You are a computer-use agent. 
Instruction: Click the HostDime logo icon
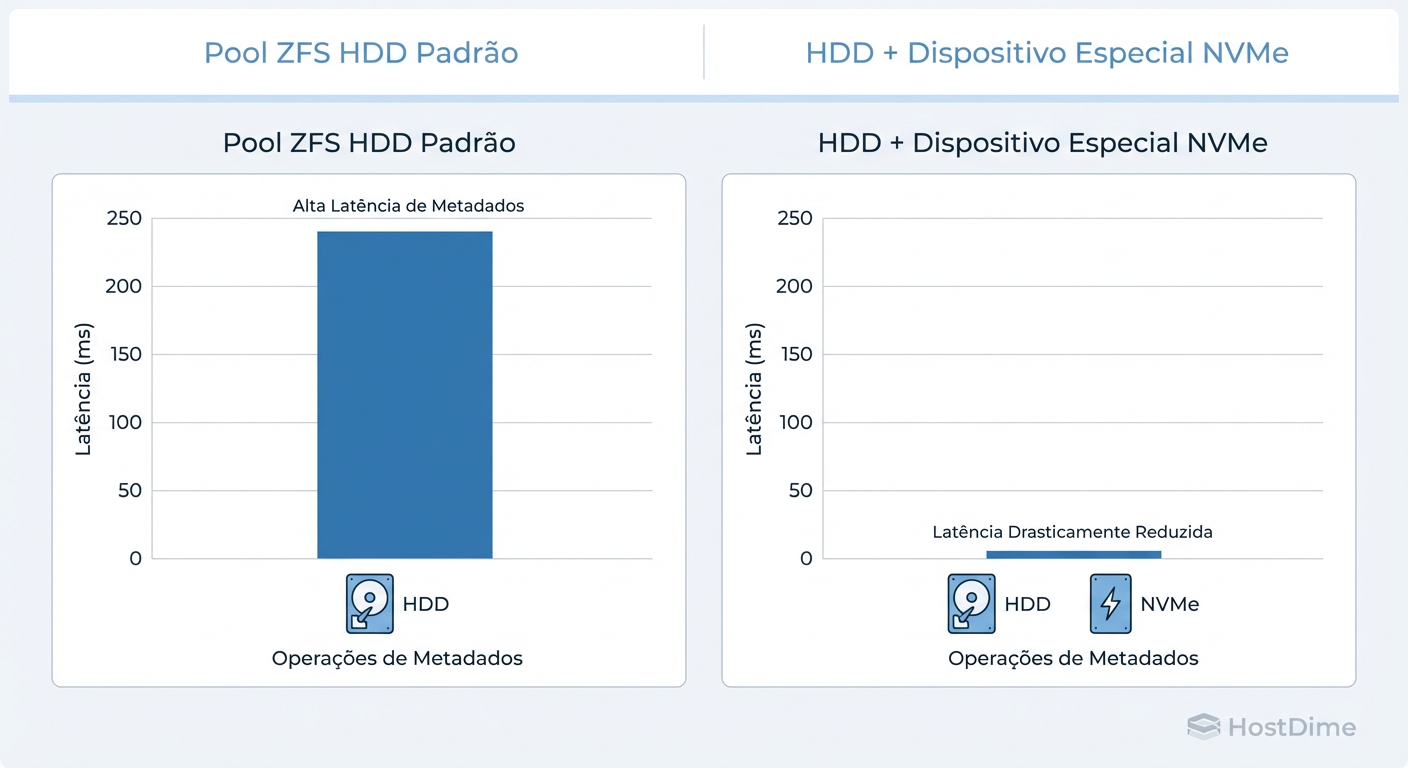1203,727
